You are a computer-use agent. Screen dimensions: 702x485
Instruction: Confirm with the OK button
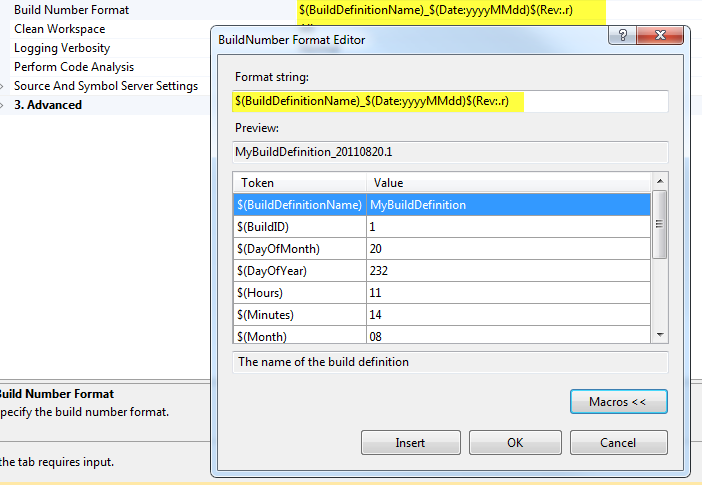pyautogui.click(x=515, y=442)
